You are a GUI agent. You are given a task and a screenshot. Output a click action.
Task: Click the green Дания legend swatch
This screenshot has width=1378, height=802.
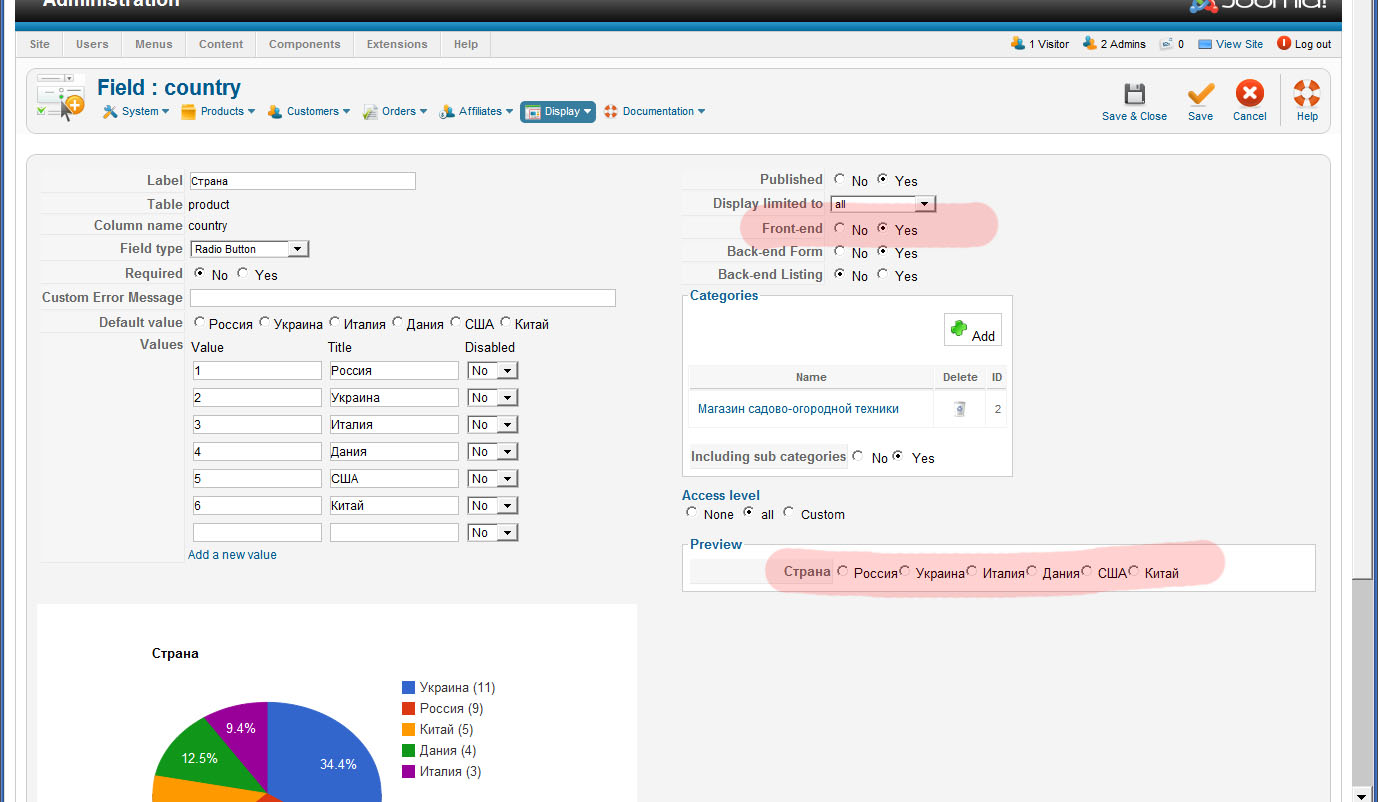point(408,751)
